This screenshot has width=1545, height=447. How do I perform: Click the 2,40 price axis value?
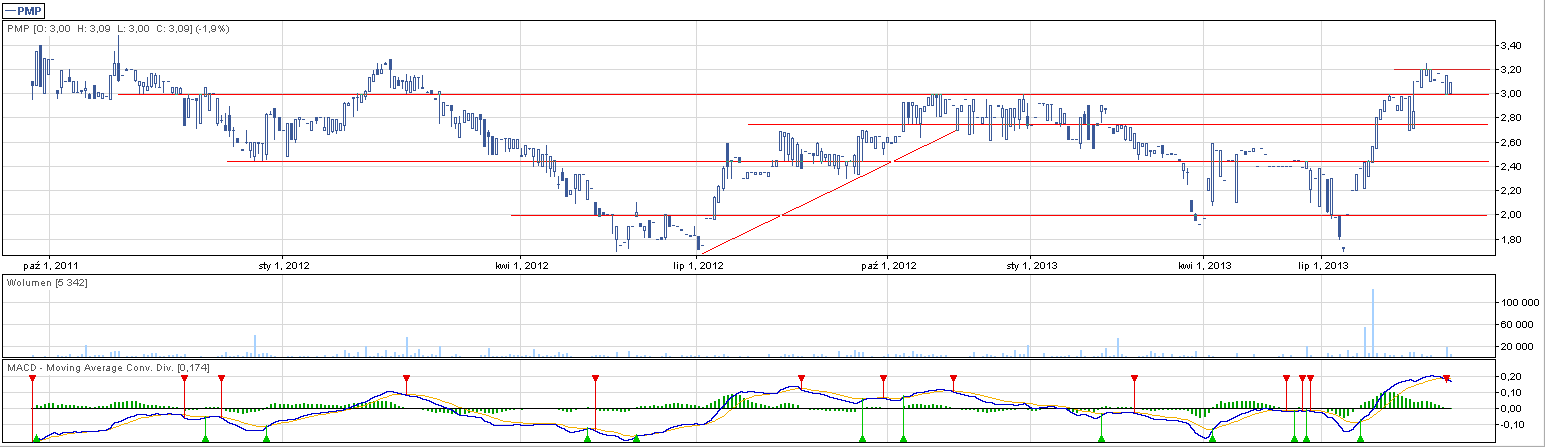pyautogui.click(x=1509, y=167)
